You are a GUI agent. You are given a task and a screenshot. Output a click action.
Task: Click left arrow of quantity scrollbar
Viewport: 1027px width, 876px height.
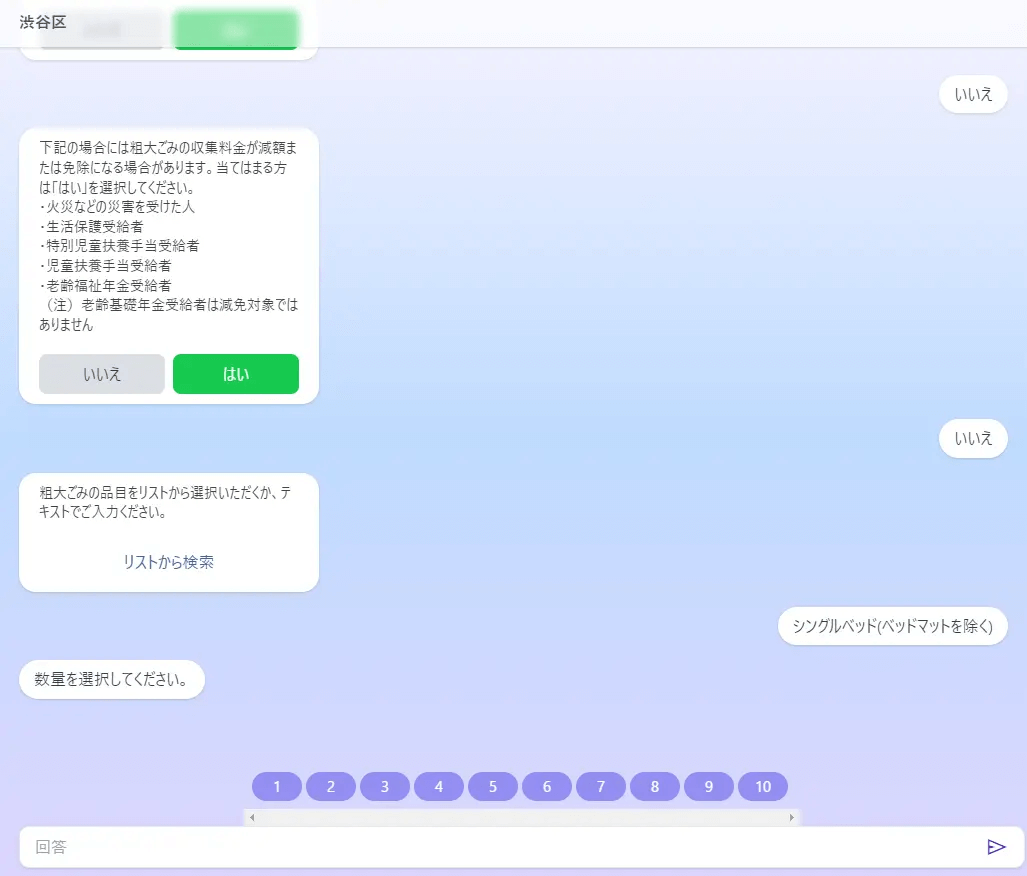pyautogui.click(x=252, y=817)
